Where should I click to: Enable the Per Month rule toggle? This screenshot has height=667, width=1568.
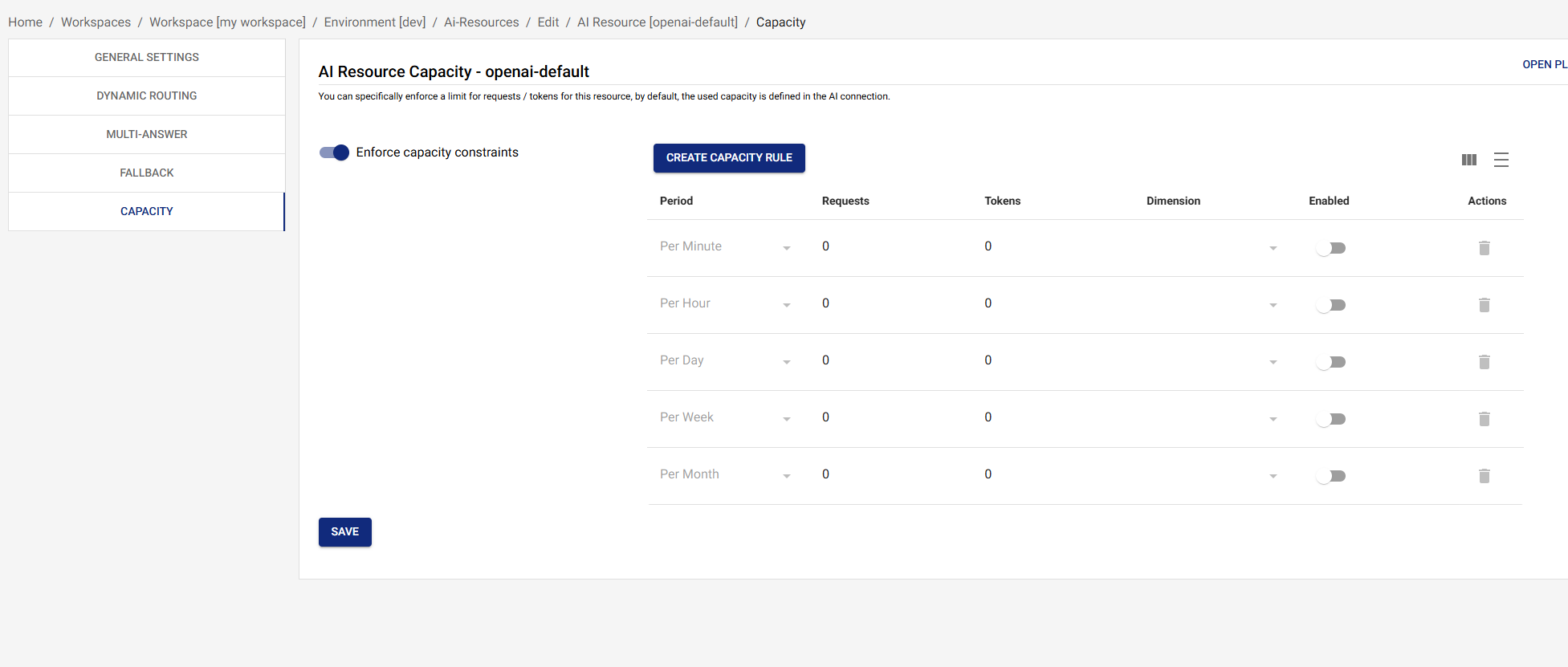(x=1331, y=476)
